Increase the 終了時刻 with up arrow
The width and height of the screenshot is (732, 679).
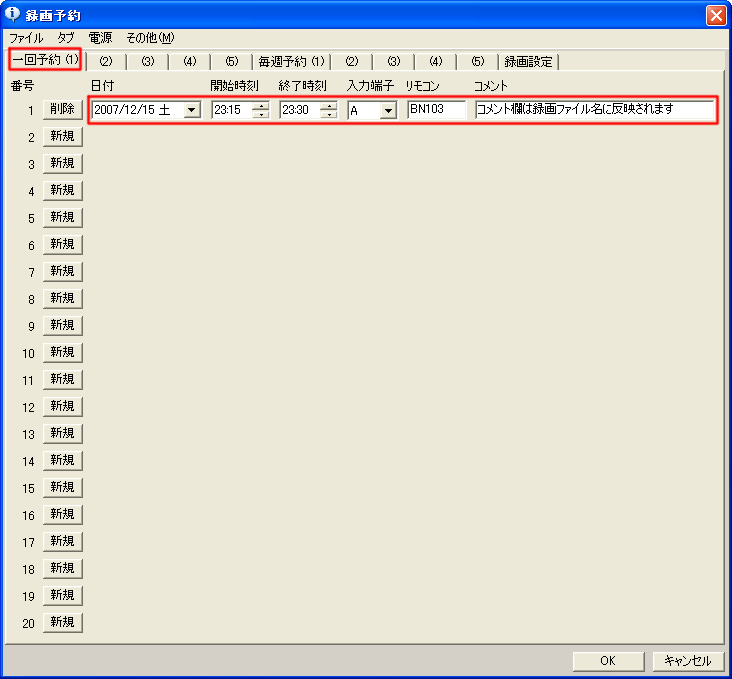(329, 106)
